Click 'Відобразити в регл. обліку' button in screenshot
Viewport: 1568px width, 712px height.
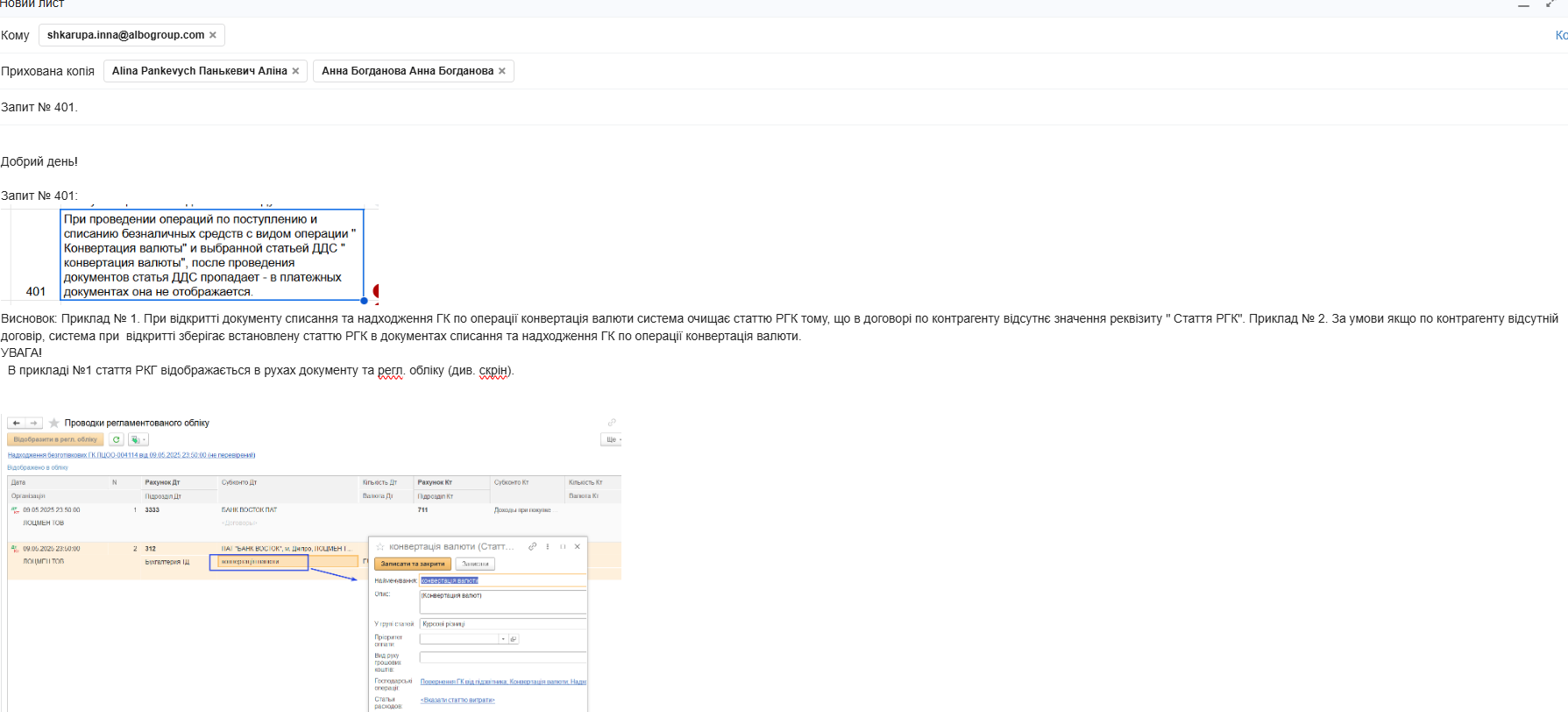click(x=55, y=439)
